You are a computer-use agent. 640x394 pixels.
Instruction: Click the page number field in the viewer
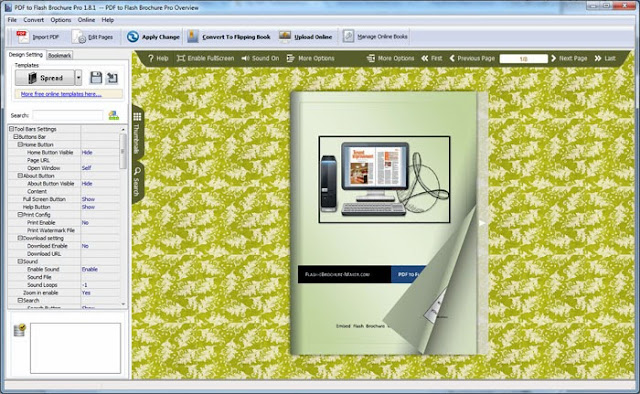tap(523, 59)
